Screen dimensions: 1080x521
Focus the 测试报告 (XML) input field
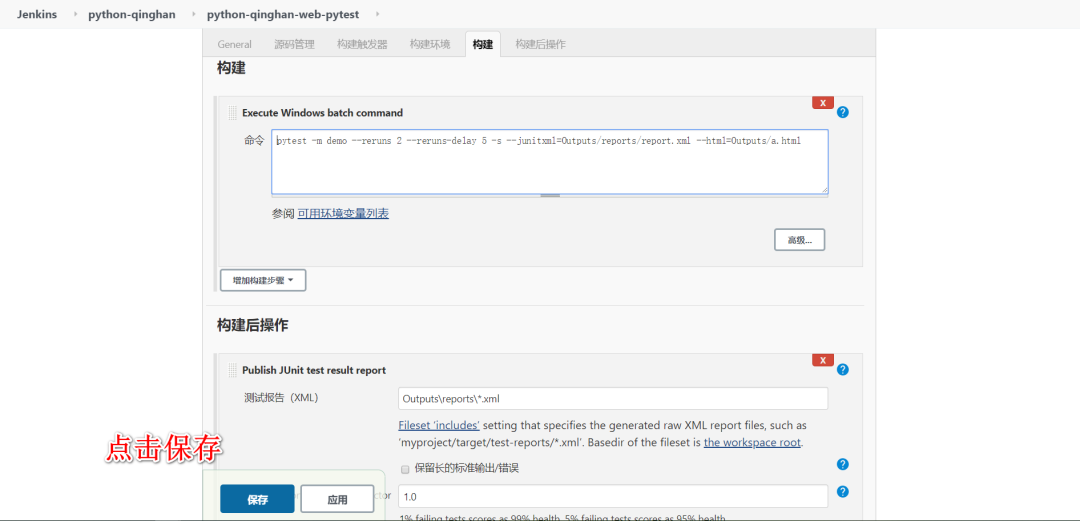coord(613,398)
